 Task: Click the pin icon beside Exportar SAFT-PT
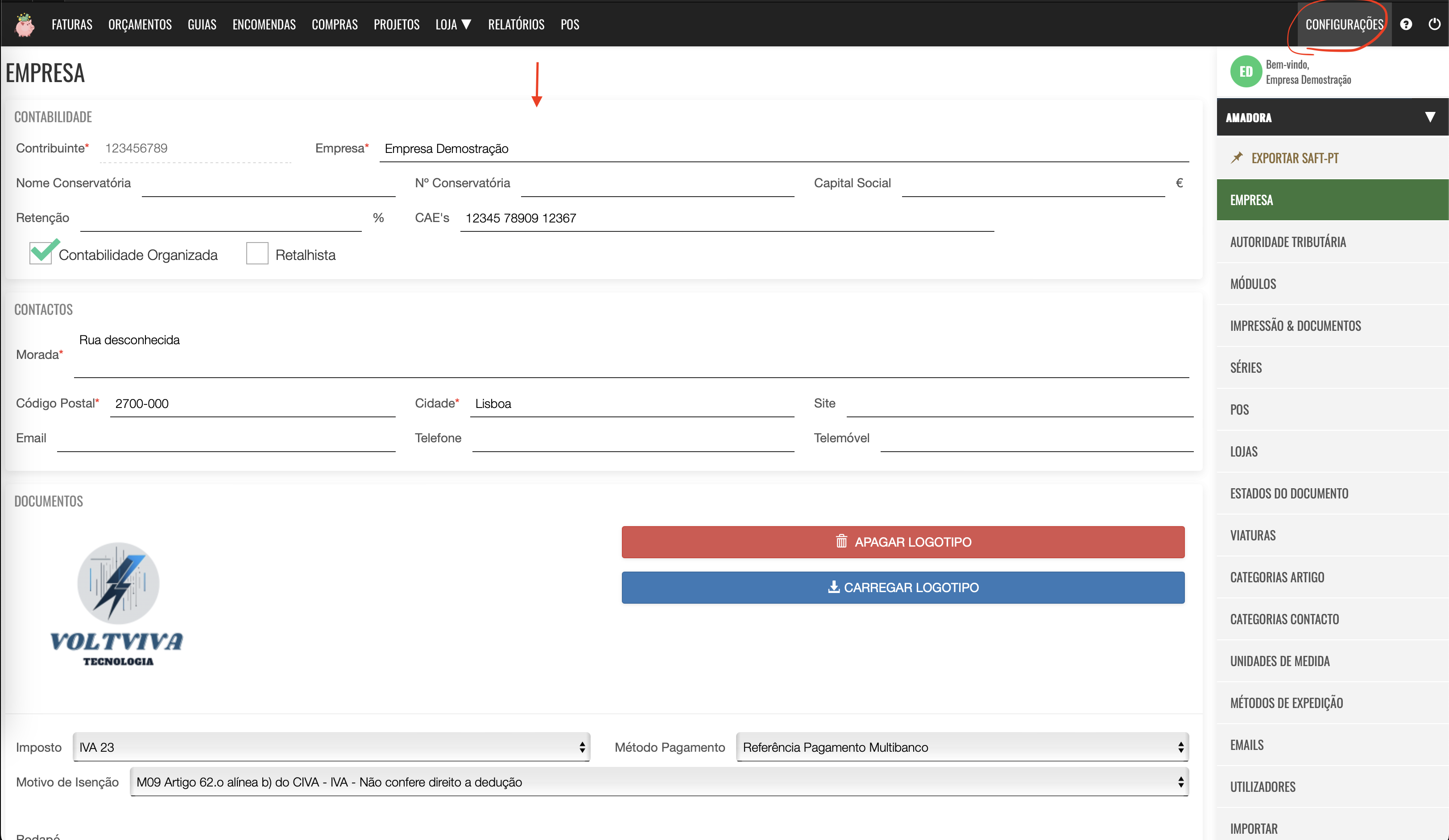pos(1237,157)
